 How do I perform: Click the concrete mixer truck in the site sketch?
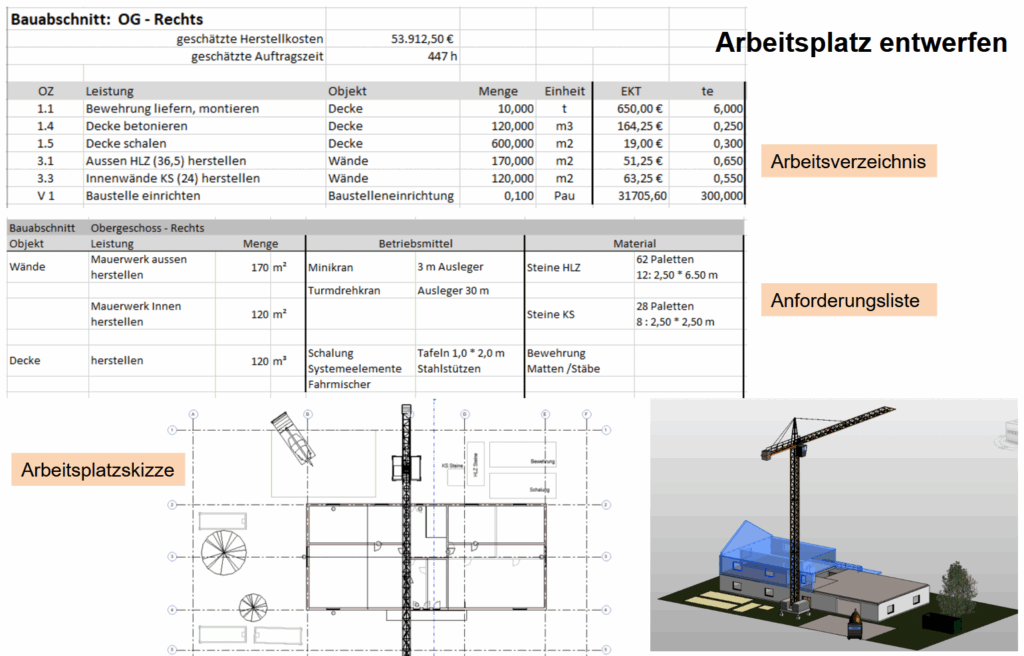291,440
